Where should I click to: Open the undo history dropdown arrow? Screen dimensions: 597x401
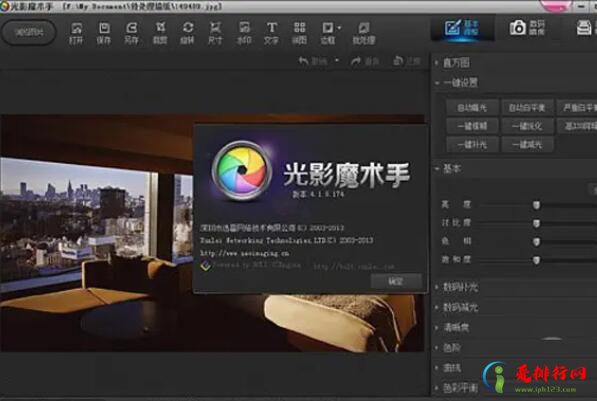pyautogui.click(x=337, y=60)
